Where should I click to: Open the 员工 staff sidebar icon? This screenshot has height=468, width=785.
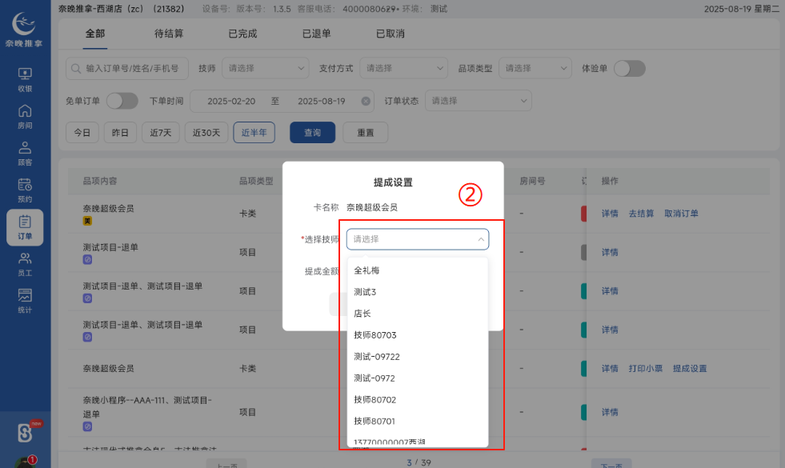point(25,265)
